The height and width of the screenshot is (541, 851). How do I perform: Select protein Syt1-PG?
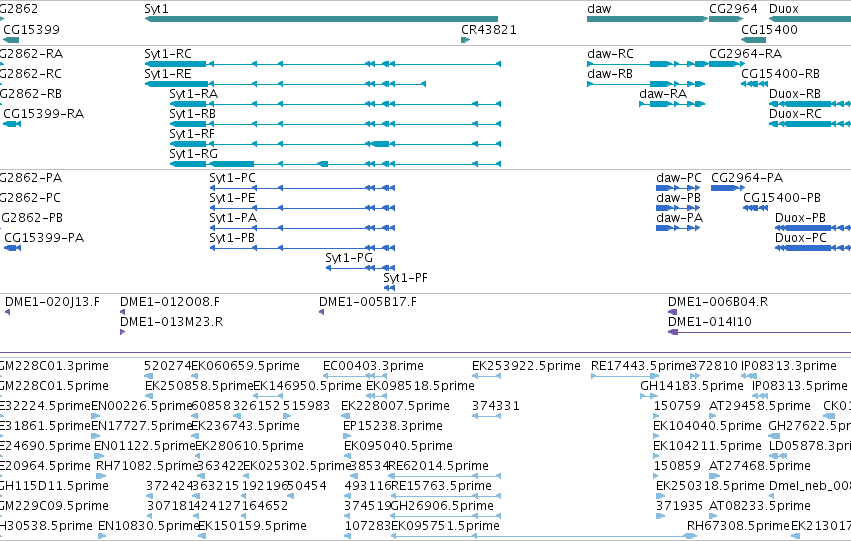click(360, 268)
